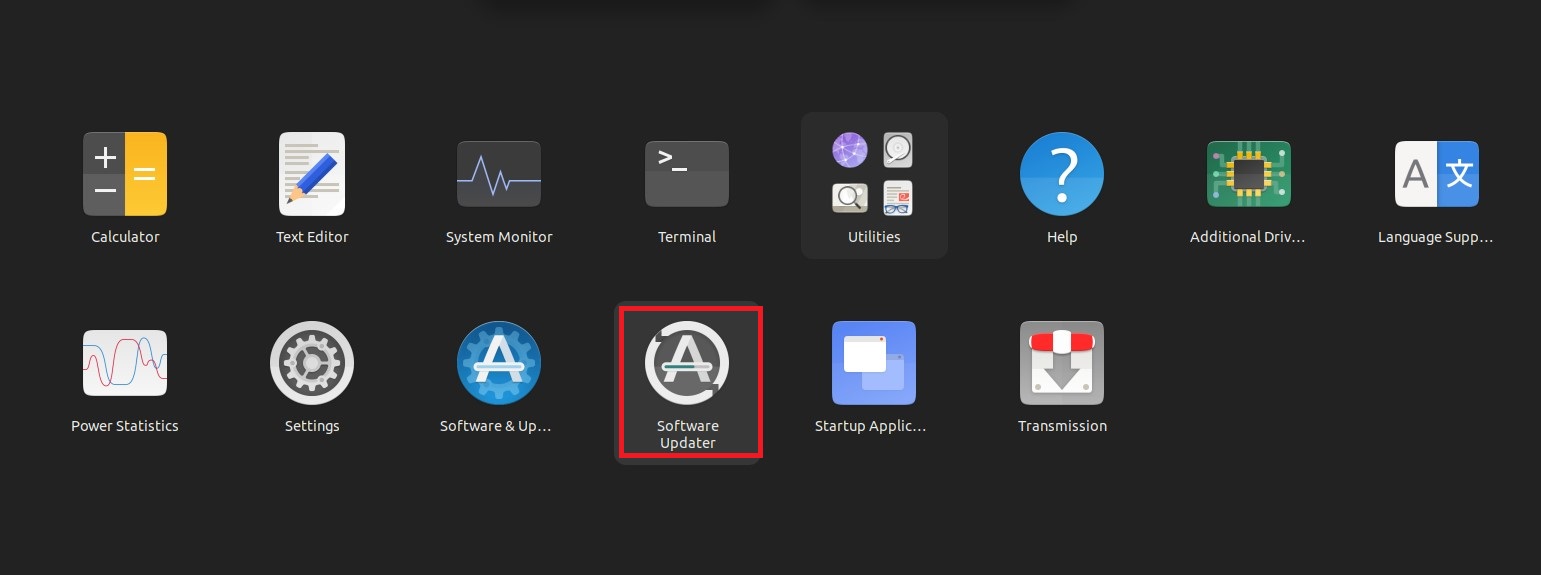Viewport: 1541px width, 575px height.
Task: Launch Power Statistics
Action: (x=125, y=363)
